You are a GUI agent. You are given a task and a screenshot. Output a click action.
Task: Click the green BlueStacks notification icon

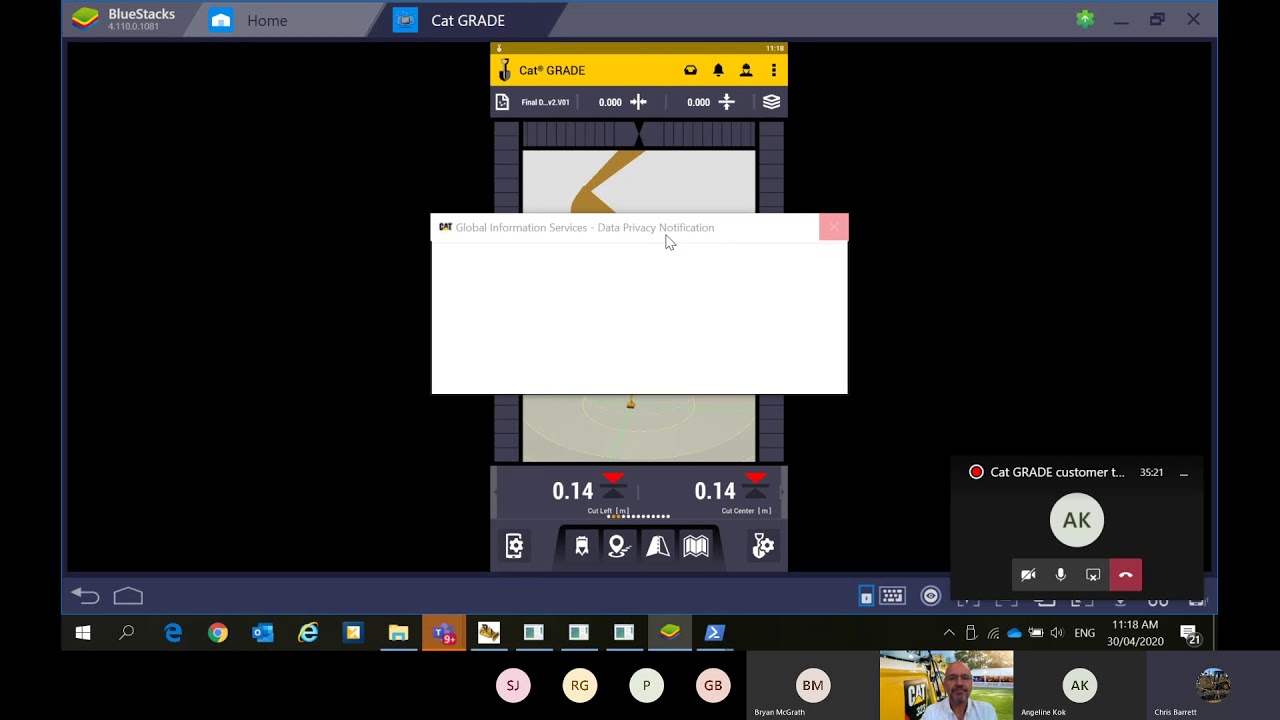[x=1085, y=19]
